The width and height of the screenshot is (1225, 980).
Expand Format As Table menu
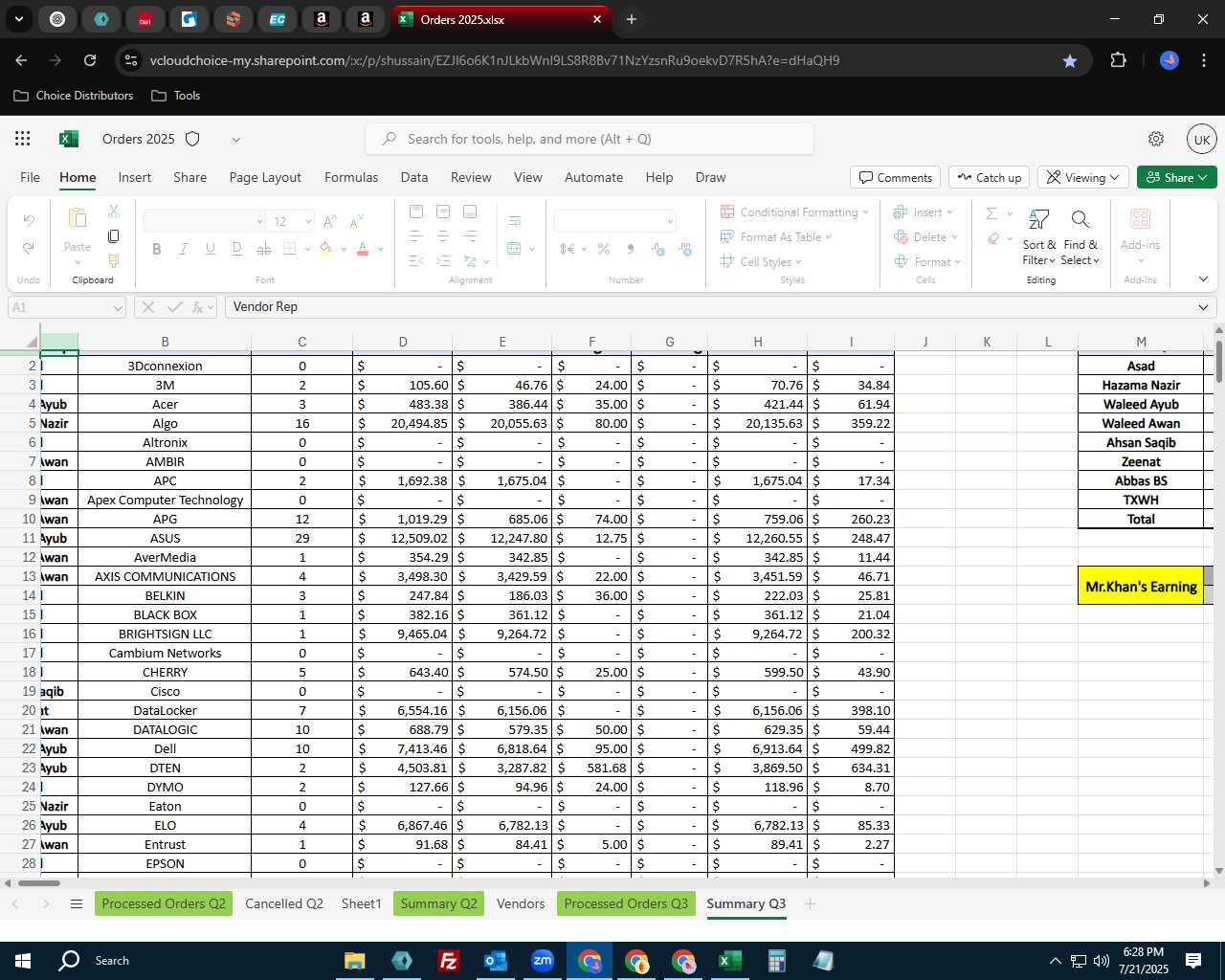point(828,237)
